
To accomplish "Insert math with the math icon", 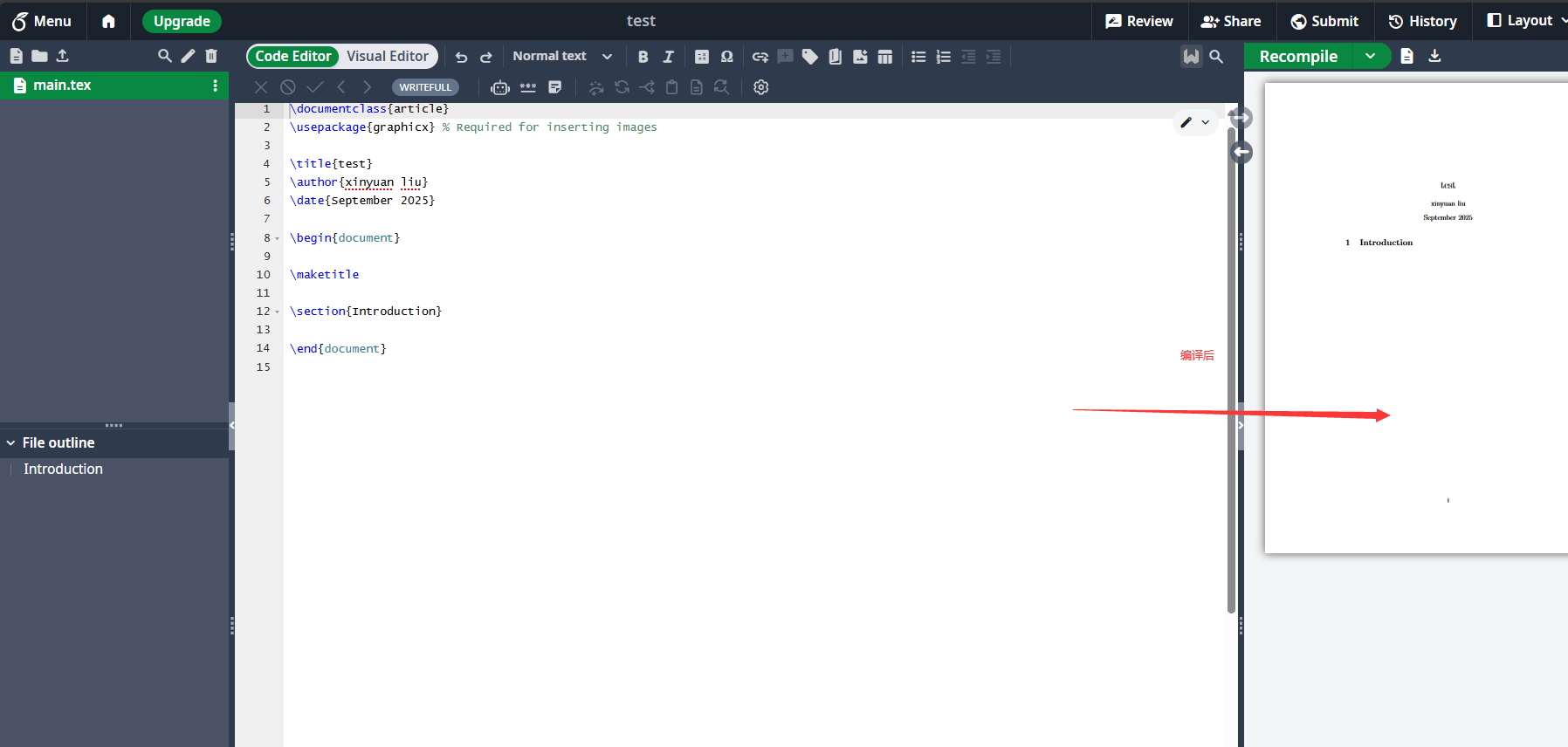I will pyautogui.click(x=702, y=57).
